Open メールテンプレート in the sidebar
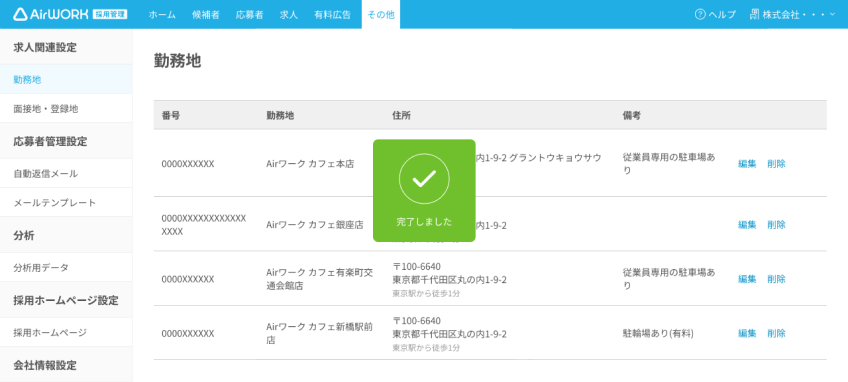The width and height of the screenshot is (848, 382). coord(66,203)
